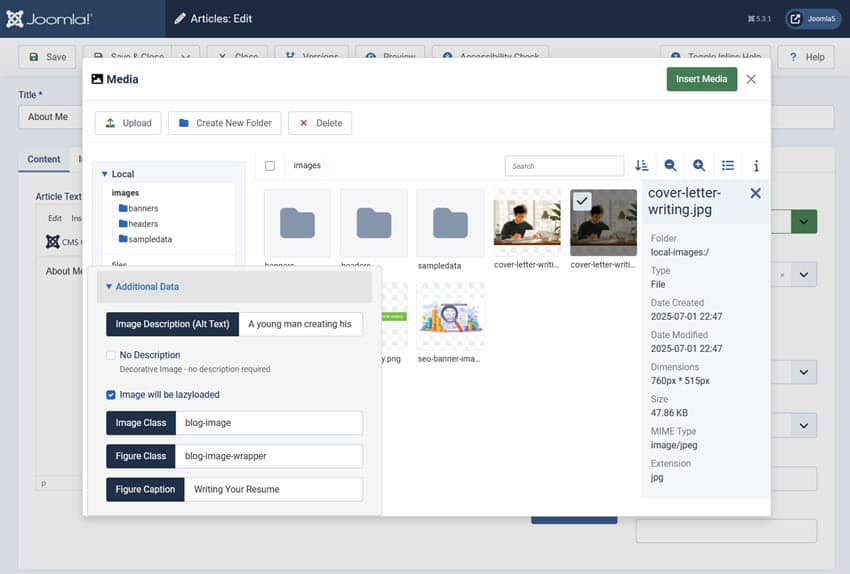Enable the No Description checkbox
The image size is (850, 574).
click(x=111, y=355)
